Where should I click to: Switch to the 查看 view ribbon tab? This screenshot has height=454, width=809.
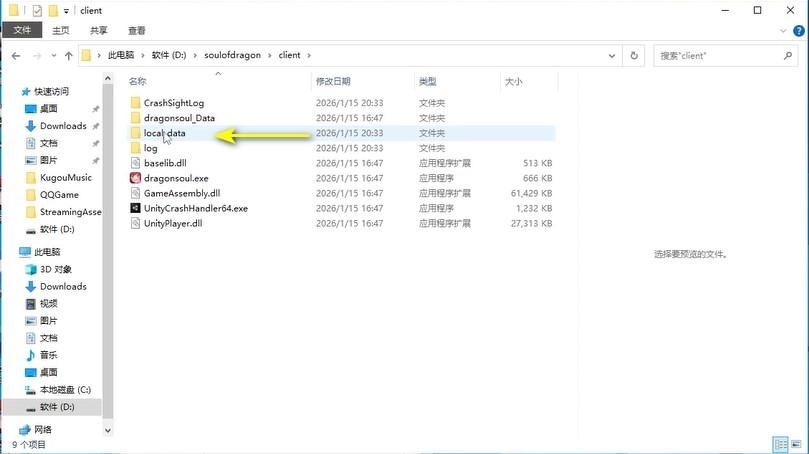coord(136,31)
